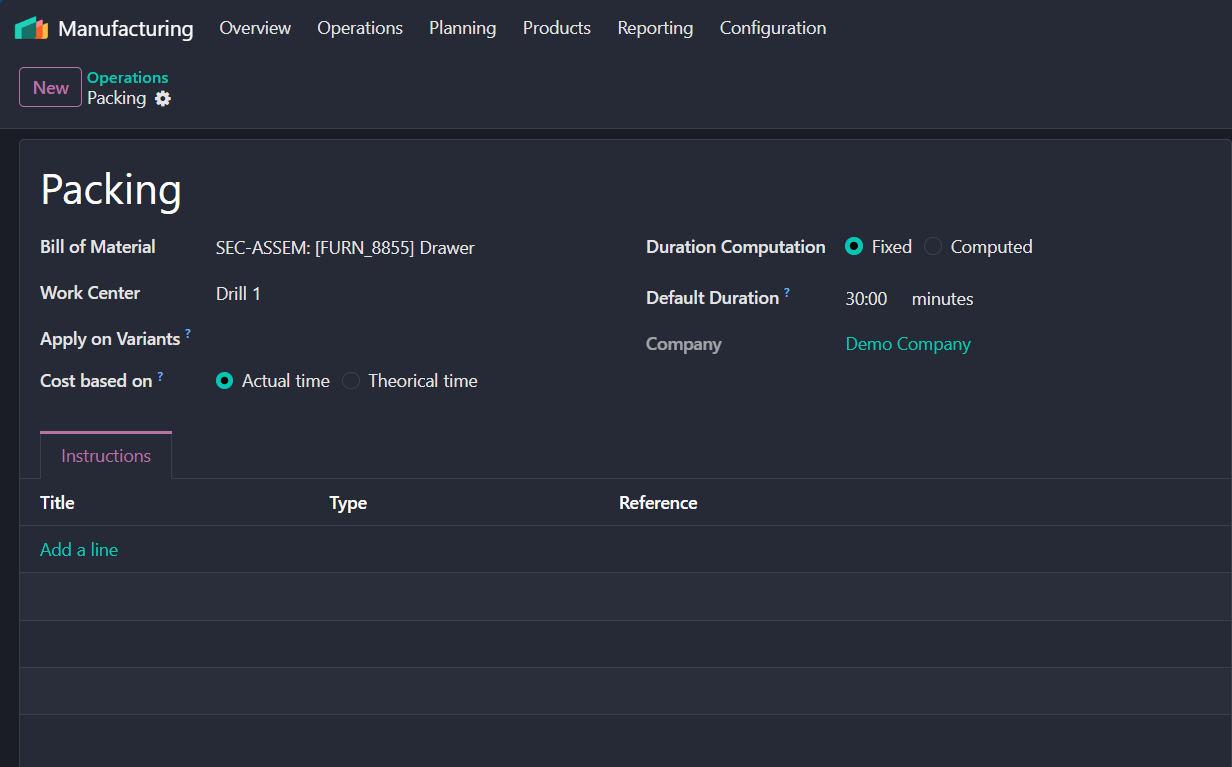Open the Planning menu
The height and width of the screenshot is (767, 1232).
pyautogui.click(x=462, y=28)
